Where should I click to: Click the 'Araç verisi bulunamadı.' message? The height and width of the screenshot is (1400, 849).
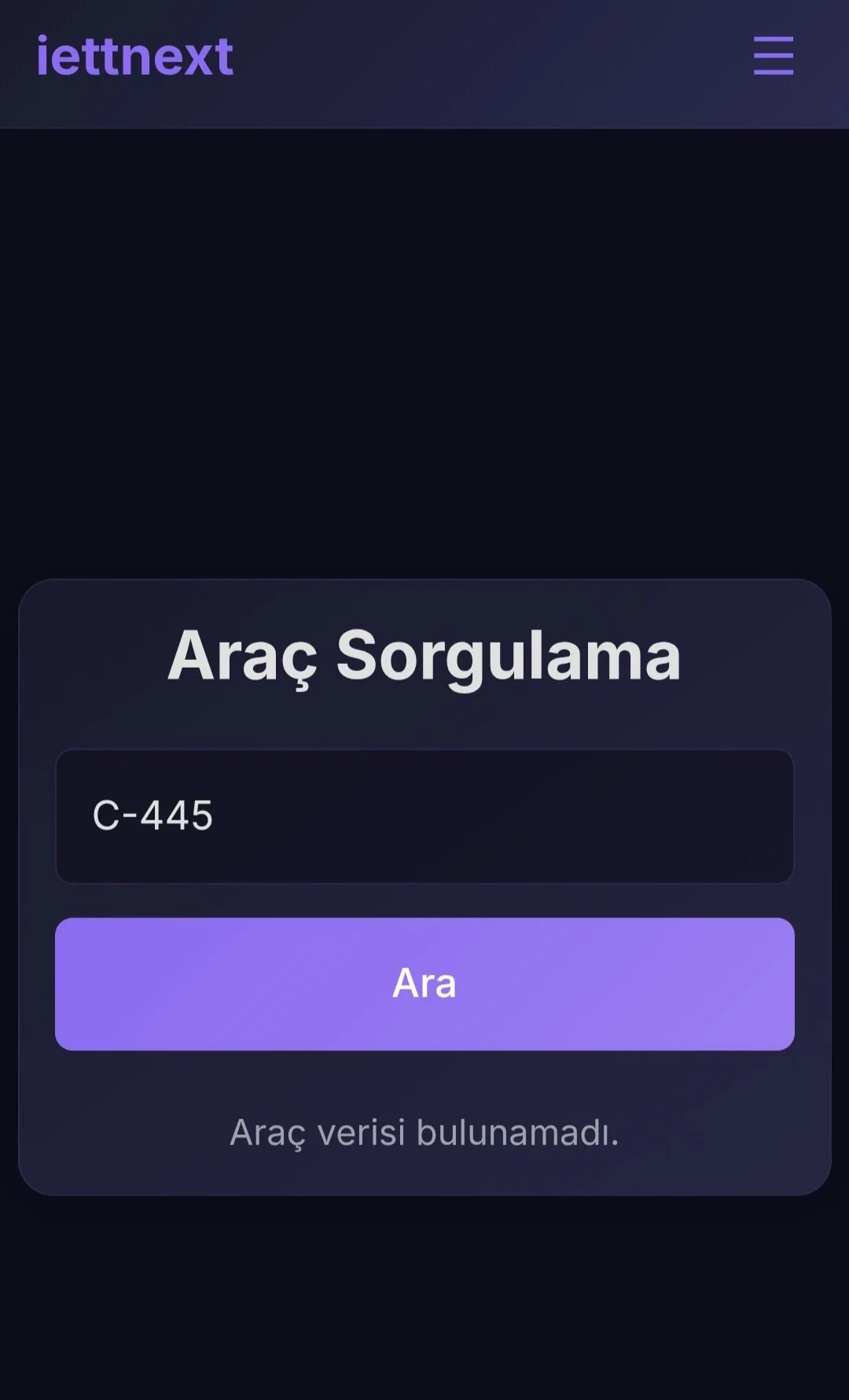point(424,1133)
